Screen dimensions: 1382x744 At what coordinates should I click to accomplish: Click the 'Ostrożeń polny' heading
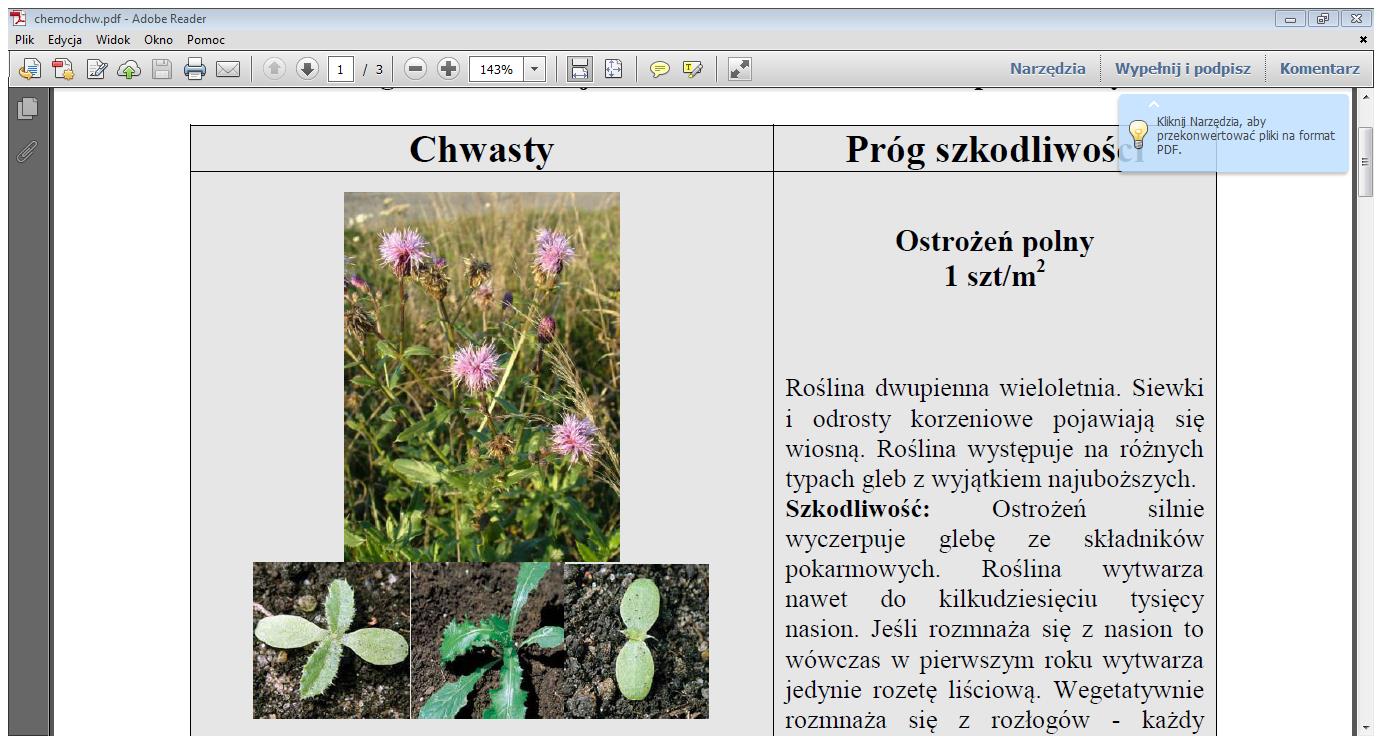point(994,241)
